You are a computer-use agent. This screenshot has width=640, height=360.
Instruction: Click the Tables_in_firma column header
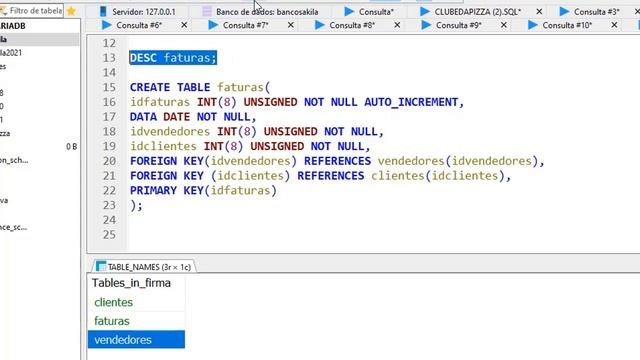(136, 283)
